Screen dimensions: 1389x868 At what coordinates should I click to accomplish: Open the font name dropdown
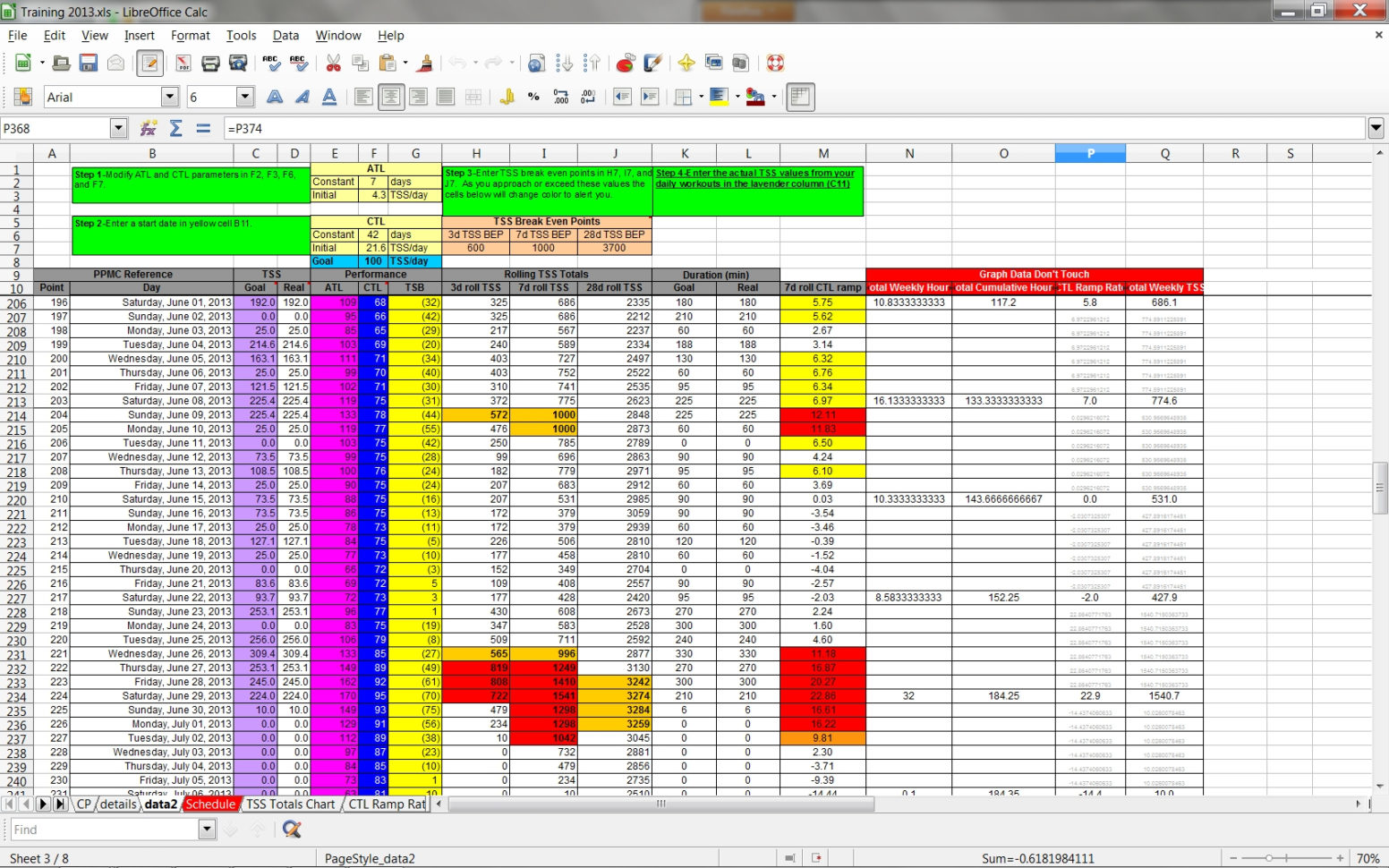171,97
